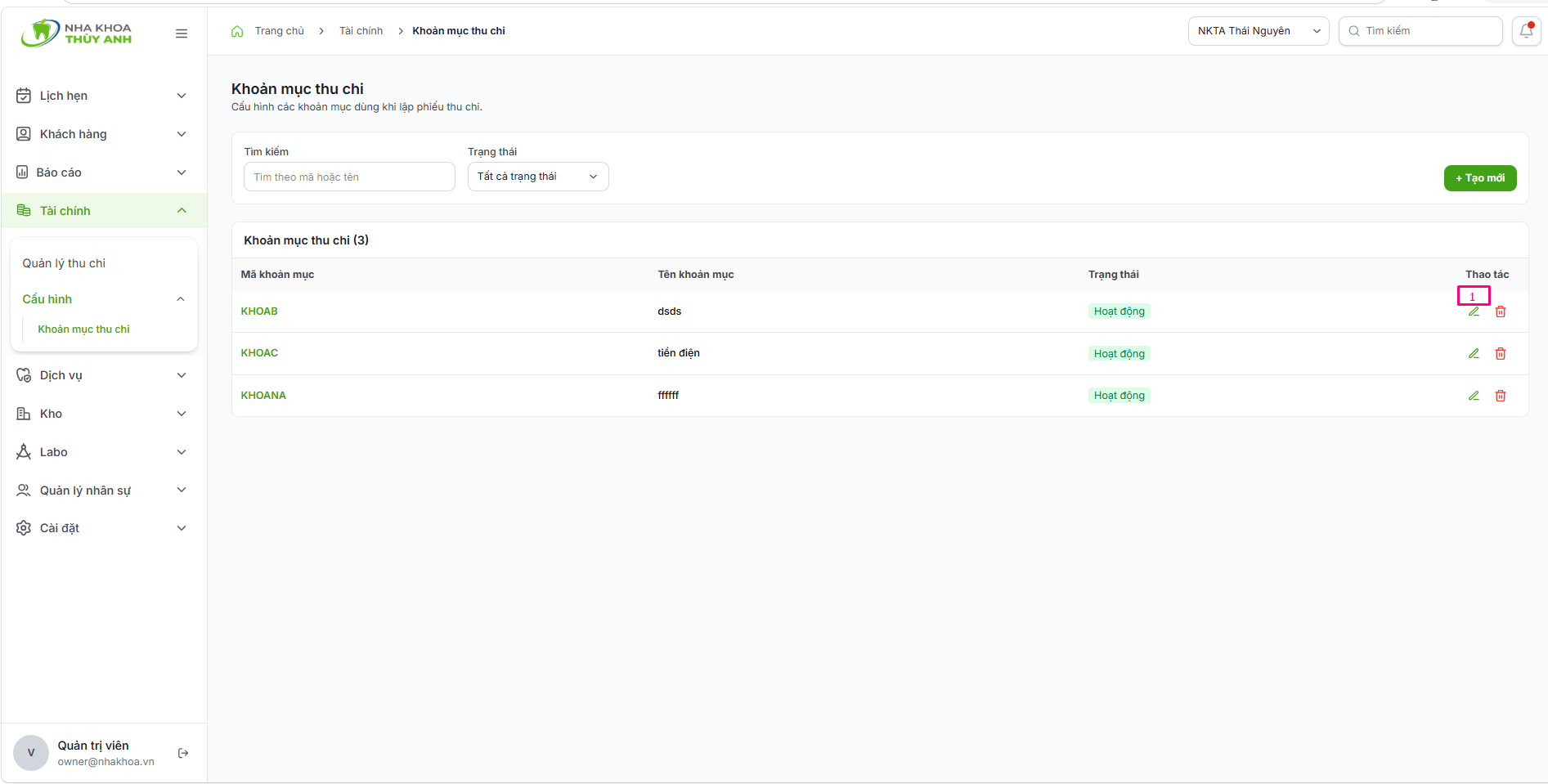Open the NKTA Thái Nguyên branch dropdown
1548x784 pixels.
coord(1258,31)
